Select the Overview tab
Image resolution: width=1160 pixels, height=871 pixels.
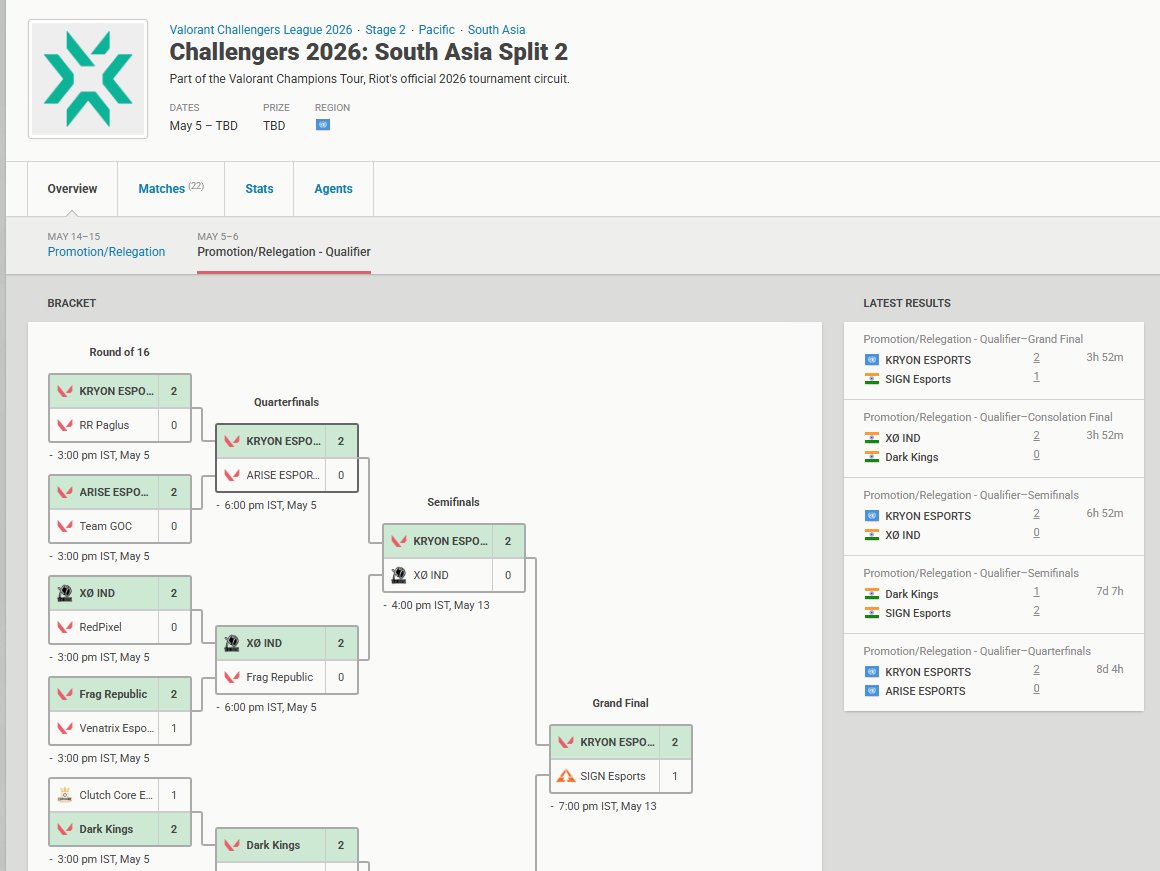tap(72, 189)
